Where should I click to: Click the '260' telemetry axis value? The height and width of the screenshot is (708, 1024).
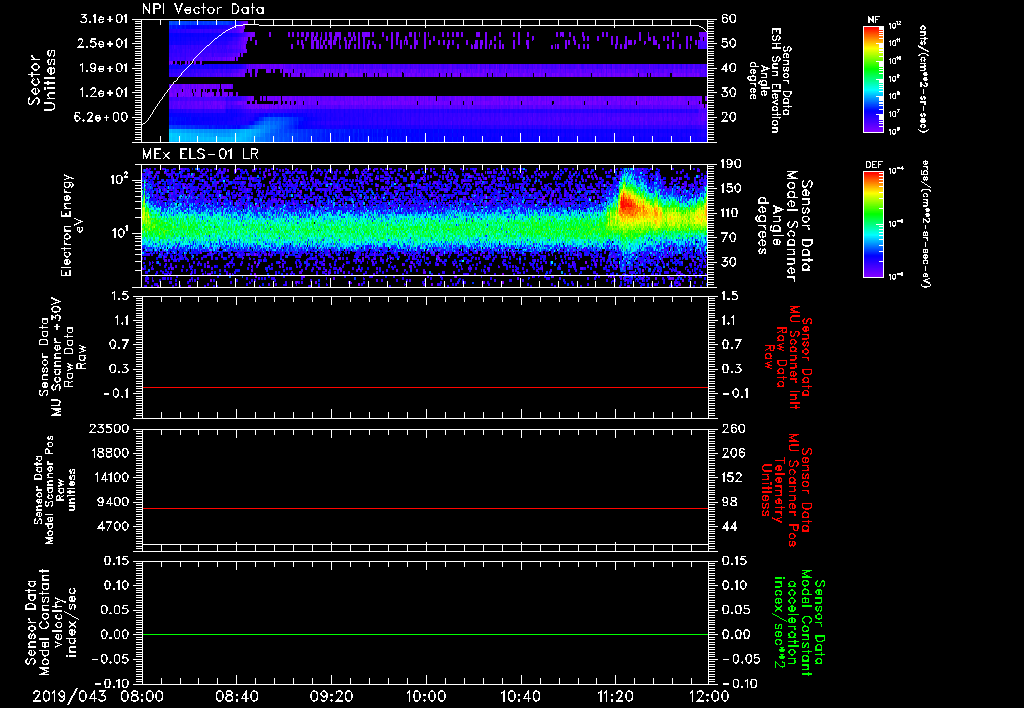tap(733, 428)
